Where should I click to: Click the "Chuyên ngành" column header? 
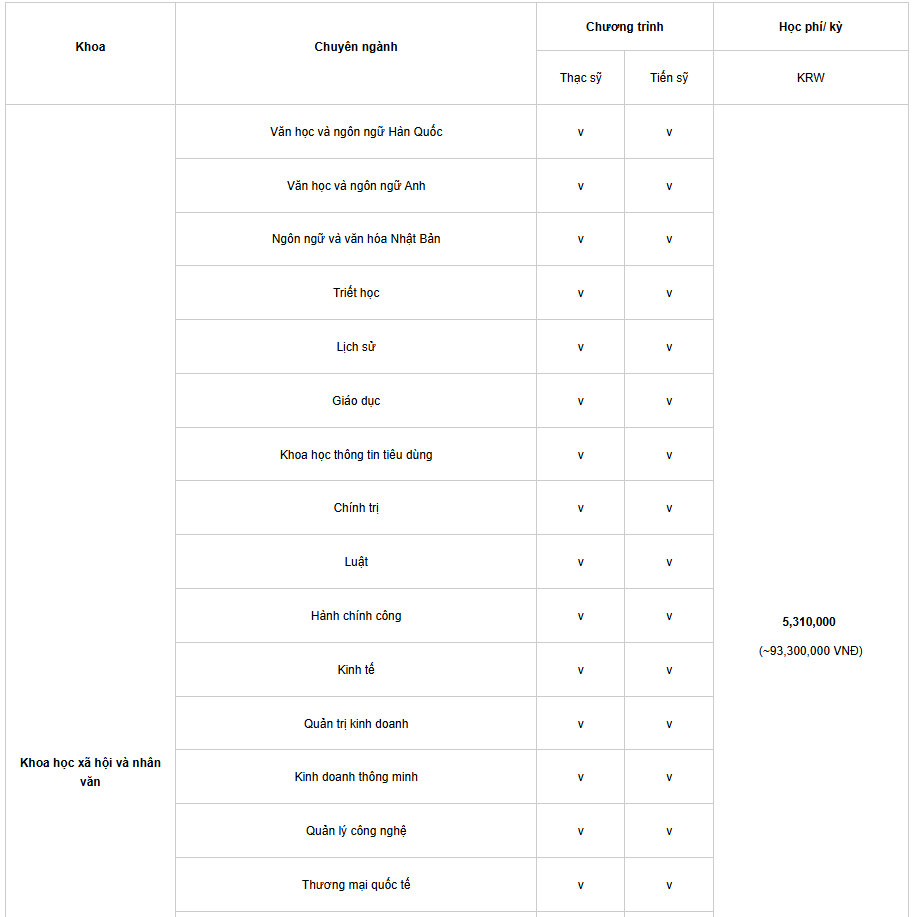pos(356,47)
